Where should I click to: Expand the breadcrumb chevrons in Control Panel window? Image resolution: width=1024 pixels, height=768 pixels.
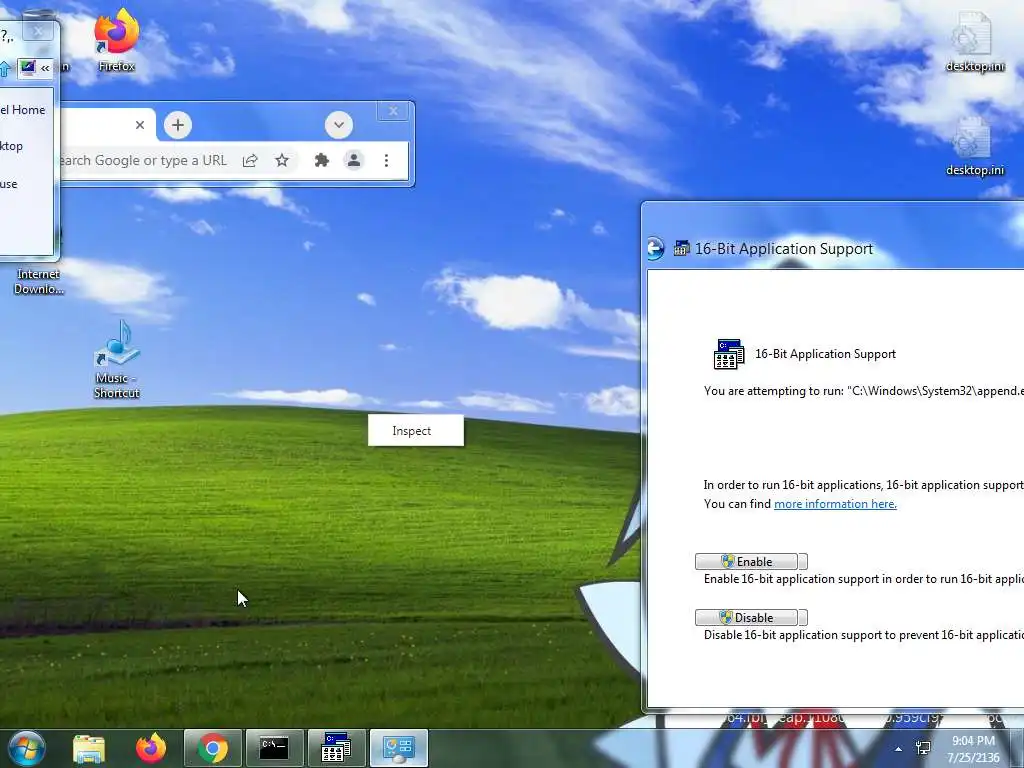pos(45,68)
